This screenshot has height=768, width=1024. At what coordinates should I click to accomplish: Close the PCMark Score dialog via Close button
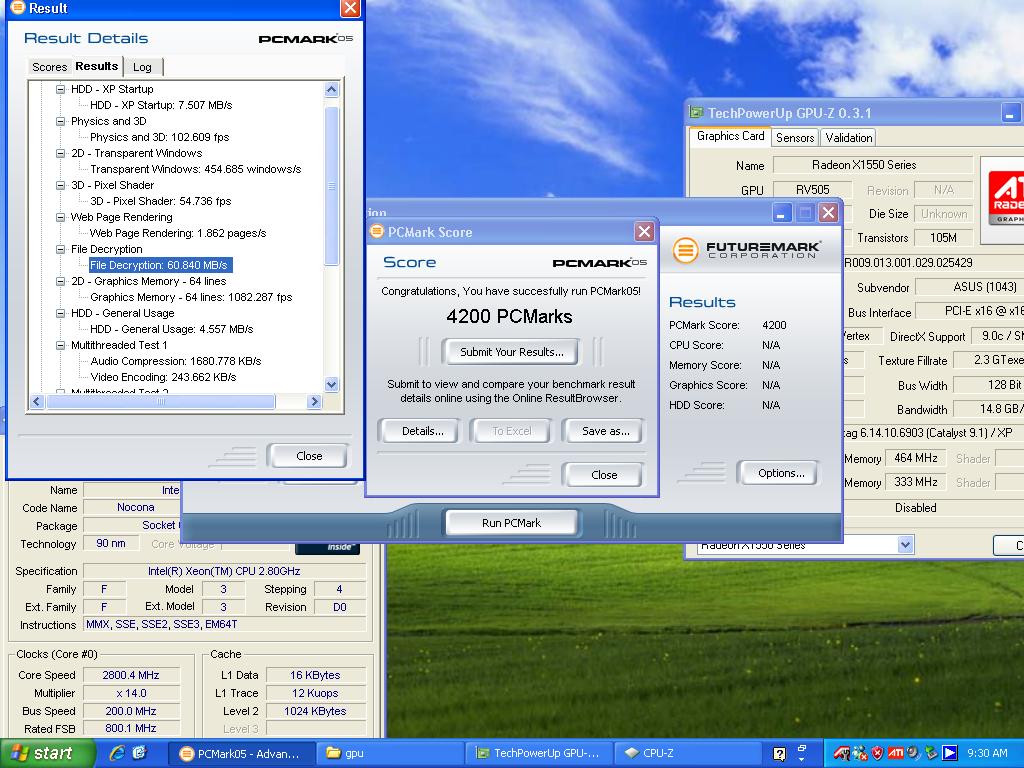pyautogui.click(x=603, y=475)
